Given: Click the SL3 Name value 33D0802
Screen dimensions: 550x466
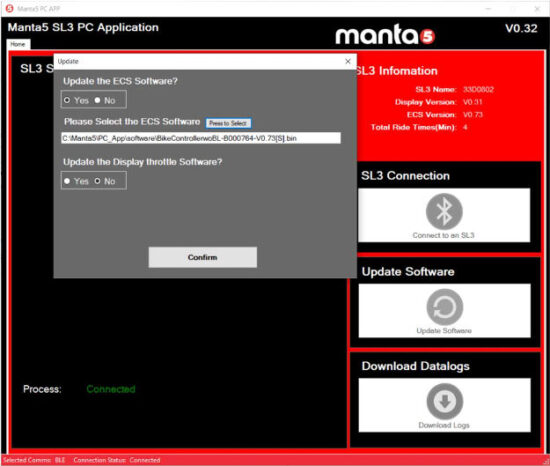Looking at the screenshot, I should coord(478,89).
